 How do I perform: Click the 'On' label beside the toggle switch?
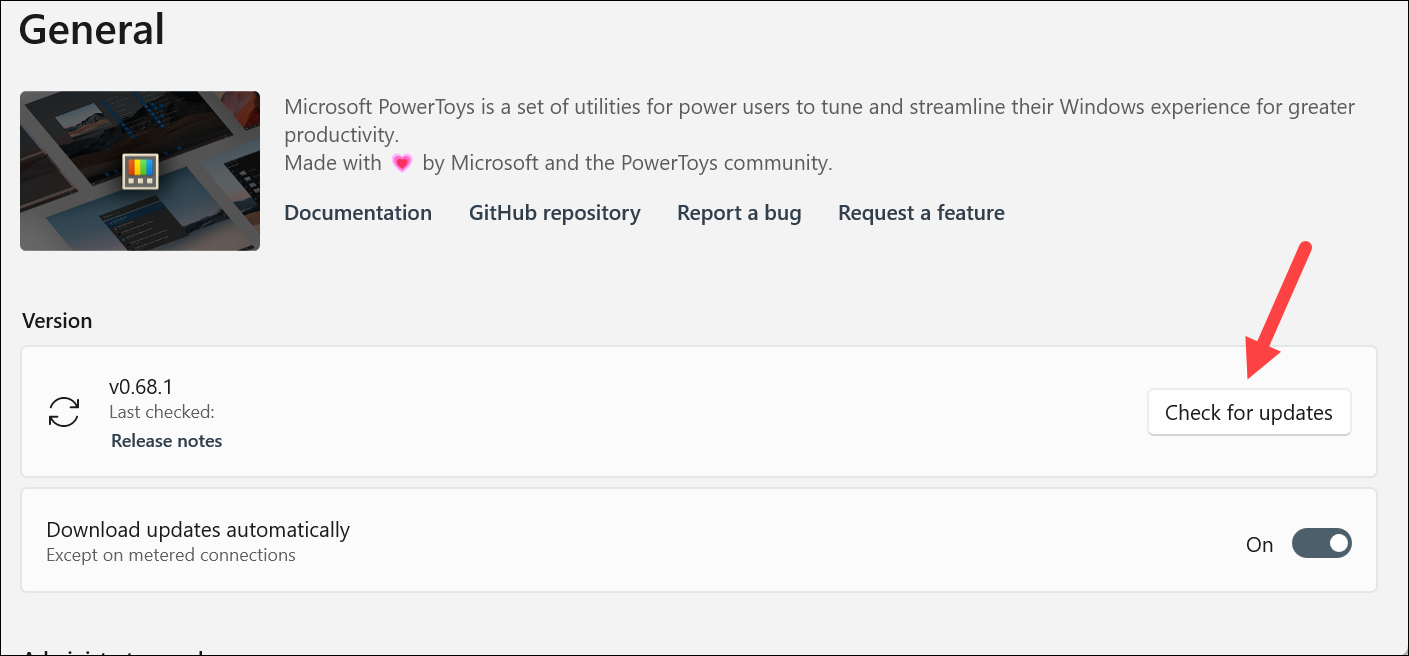1259,545
